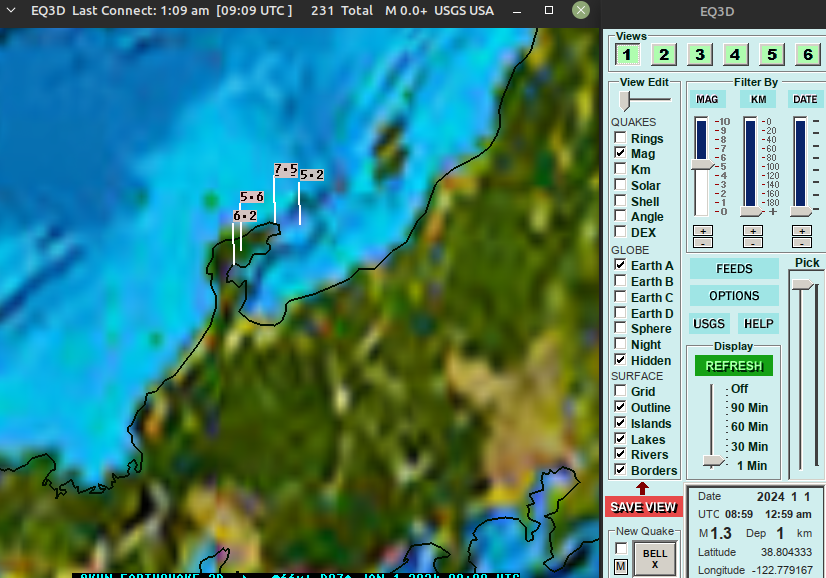Uncheck the Mag quake checkbox
This screenshot has width=826, height=578.
[x=621, y=153]
